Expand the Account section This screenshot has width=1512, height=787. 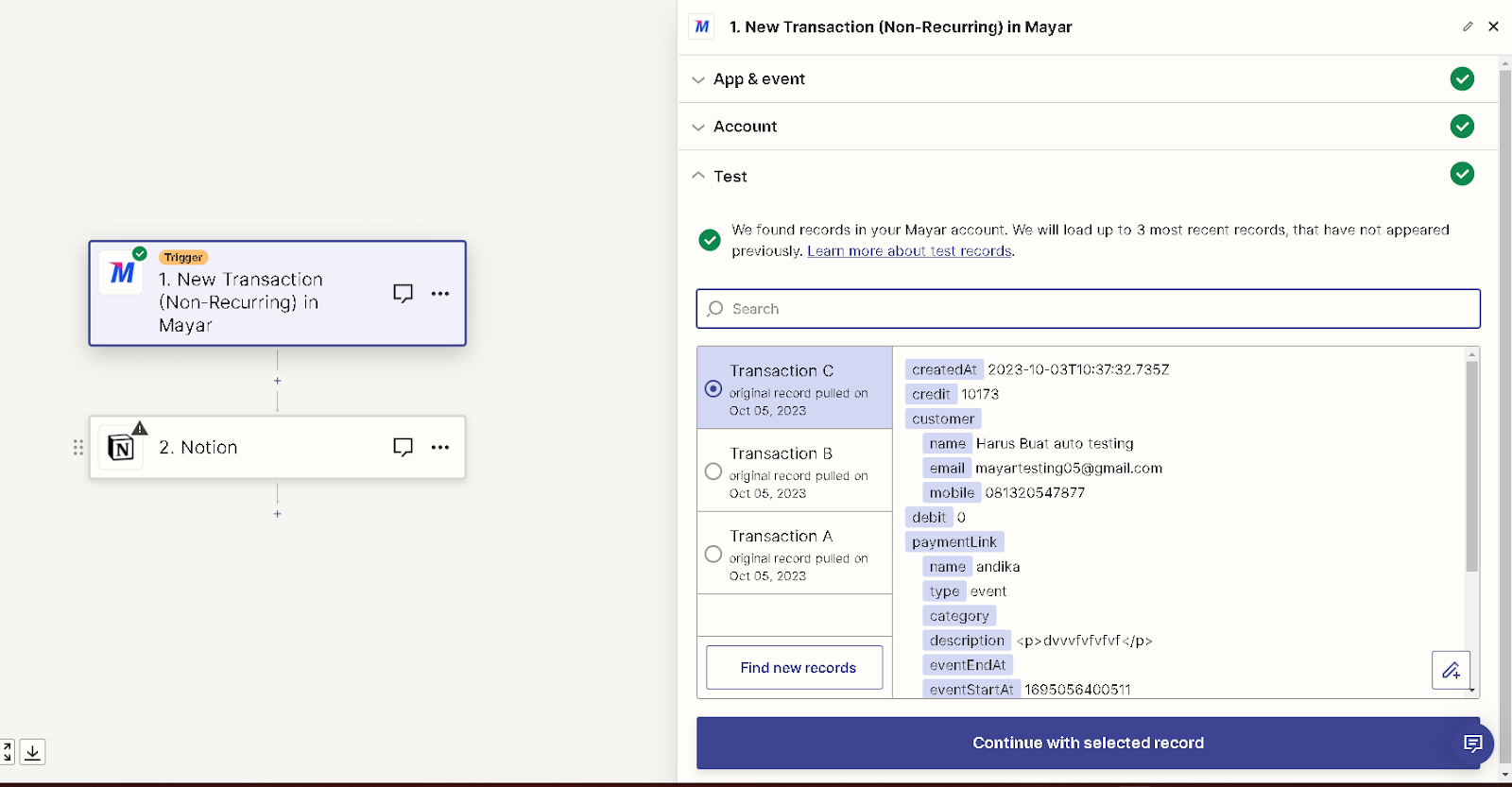[x=1088, y=127]
